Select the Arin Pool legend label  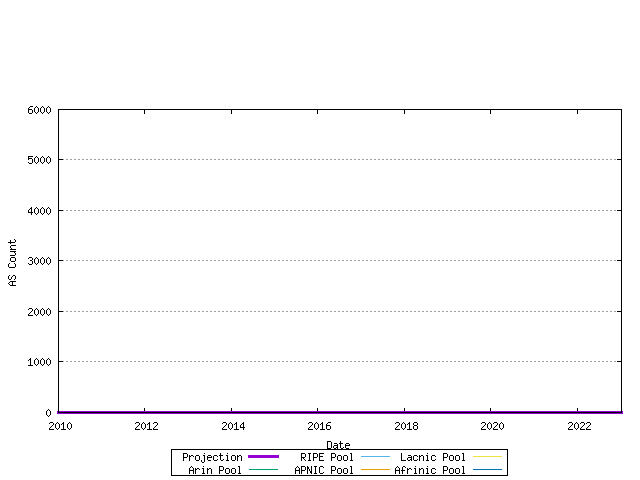(215, 470)
